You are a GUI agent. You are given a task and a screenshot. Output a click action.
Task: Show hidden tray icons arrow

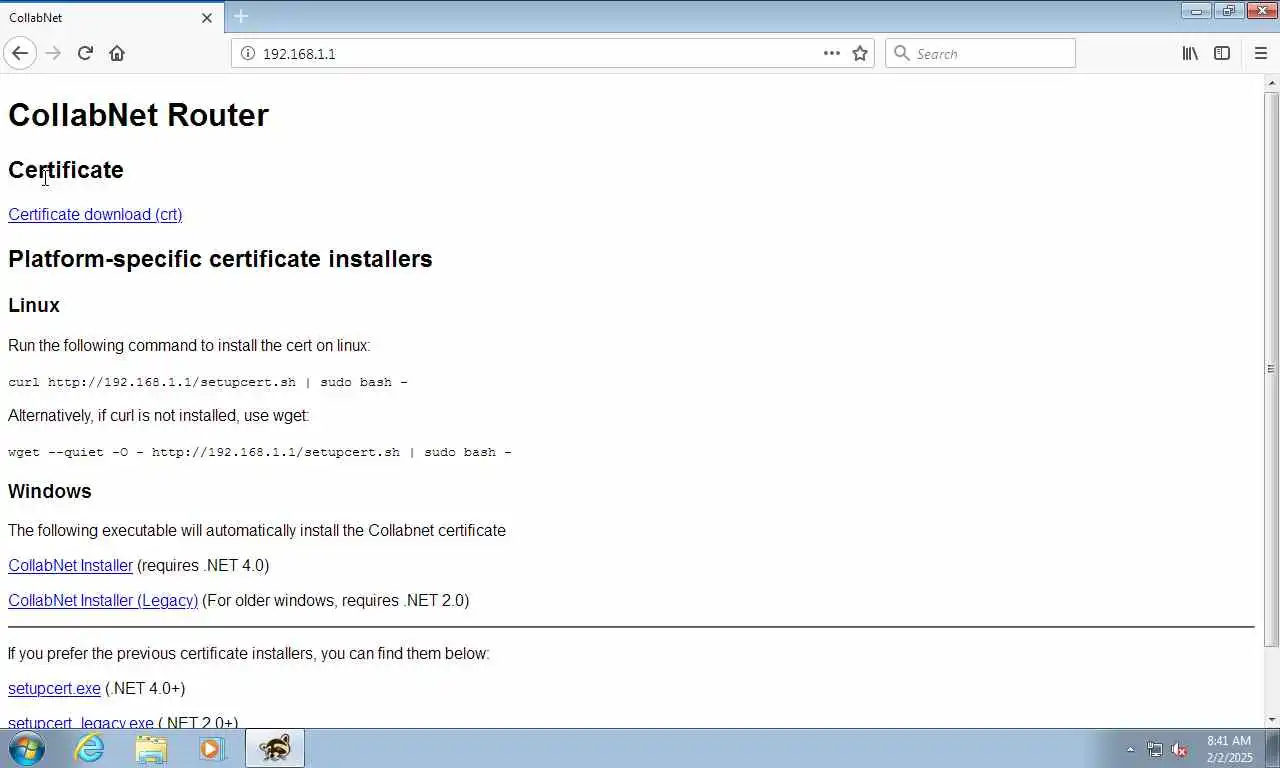coord(1131,749)
